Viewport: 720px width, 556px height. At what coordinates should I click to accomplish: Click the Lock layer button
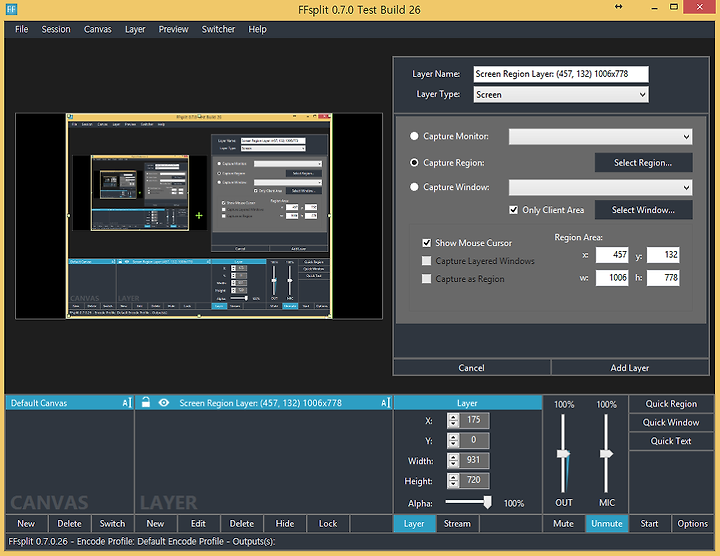tap(328, 523)
